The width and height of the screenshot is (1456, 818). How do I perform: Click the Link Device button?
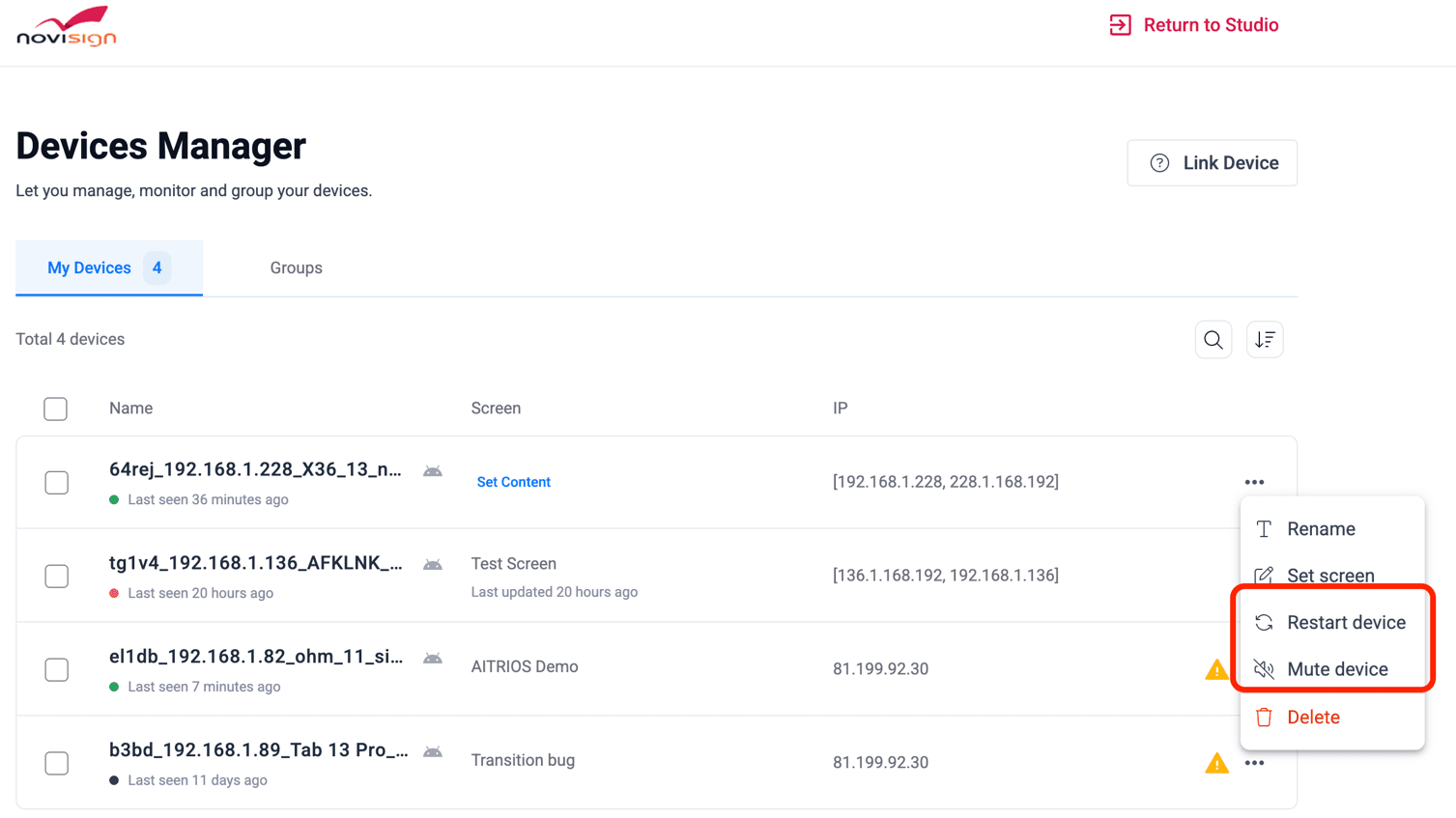pyautogui.click(x=1212, y=163)
